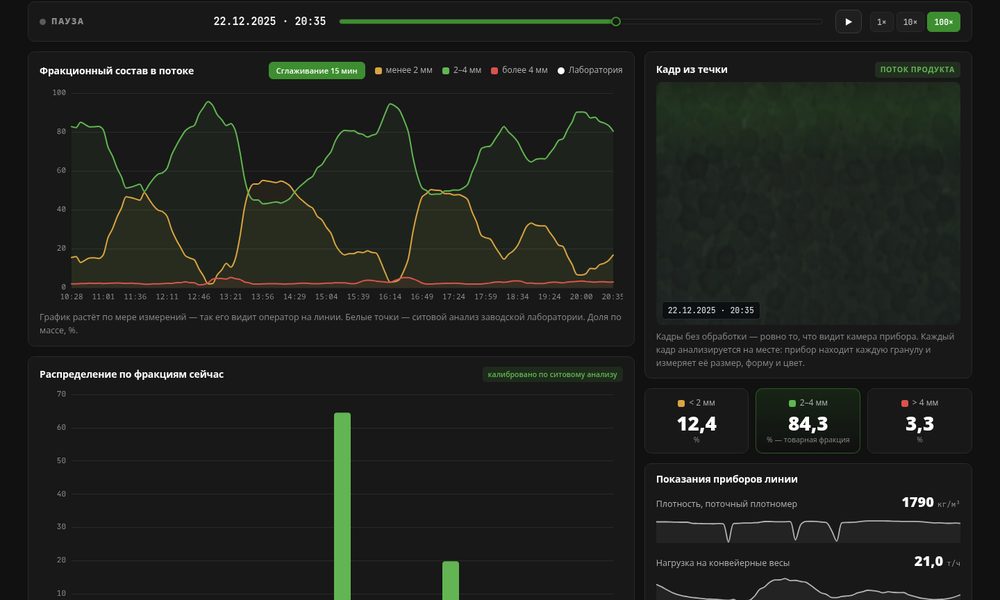Toggle the 'менее 2 мм' legend series
1000x600 pixels.
403,70
